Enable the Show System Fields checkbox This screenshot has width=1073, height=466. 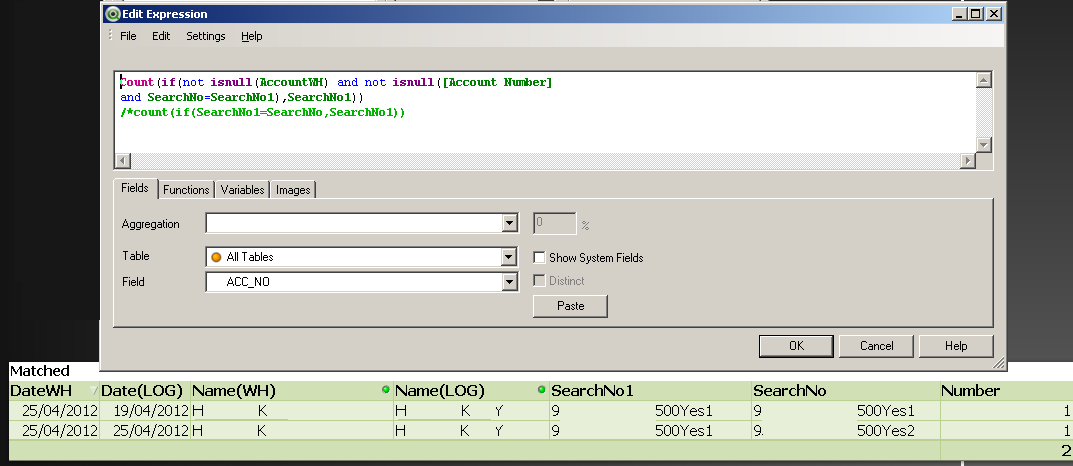click(539, 257)
